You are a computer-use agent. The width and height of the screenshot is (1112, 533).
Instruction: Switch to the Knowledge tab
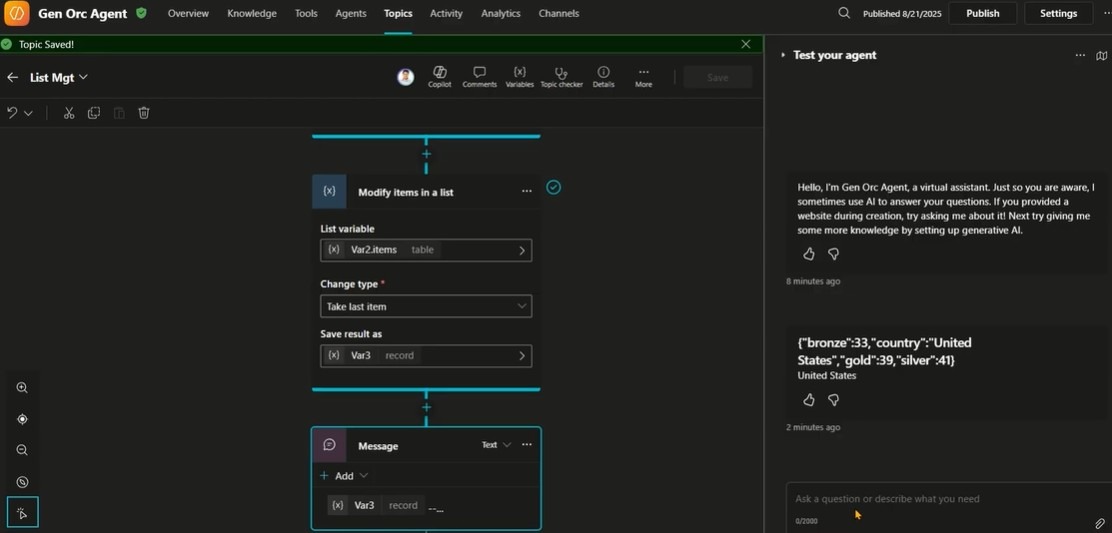coord(251,13)
